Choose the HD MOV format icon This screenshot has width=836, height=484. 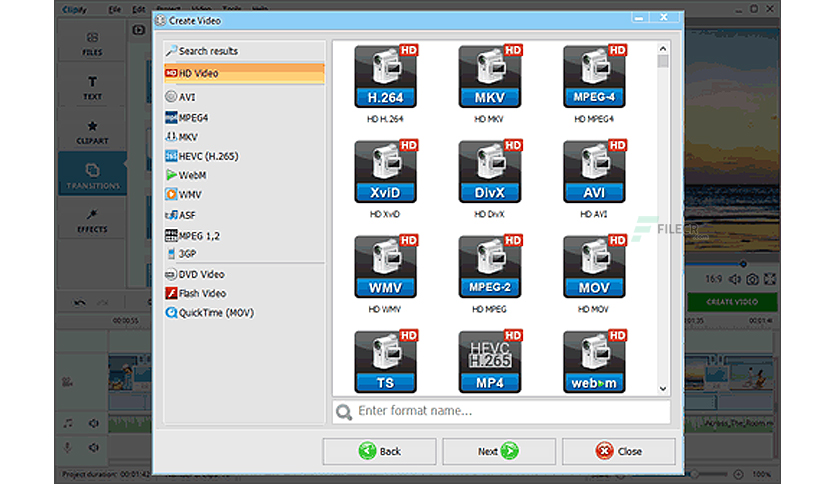[x=594, y=267]
